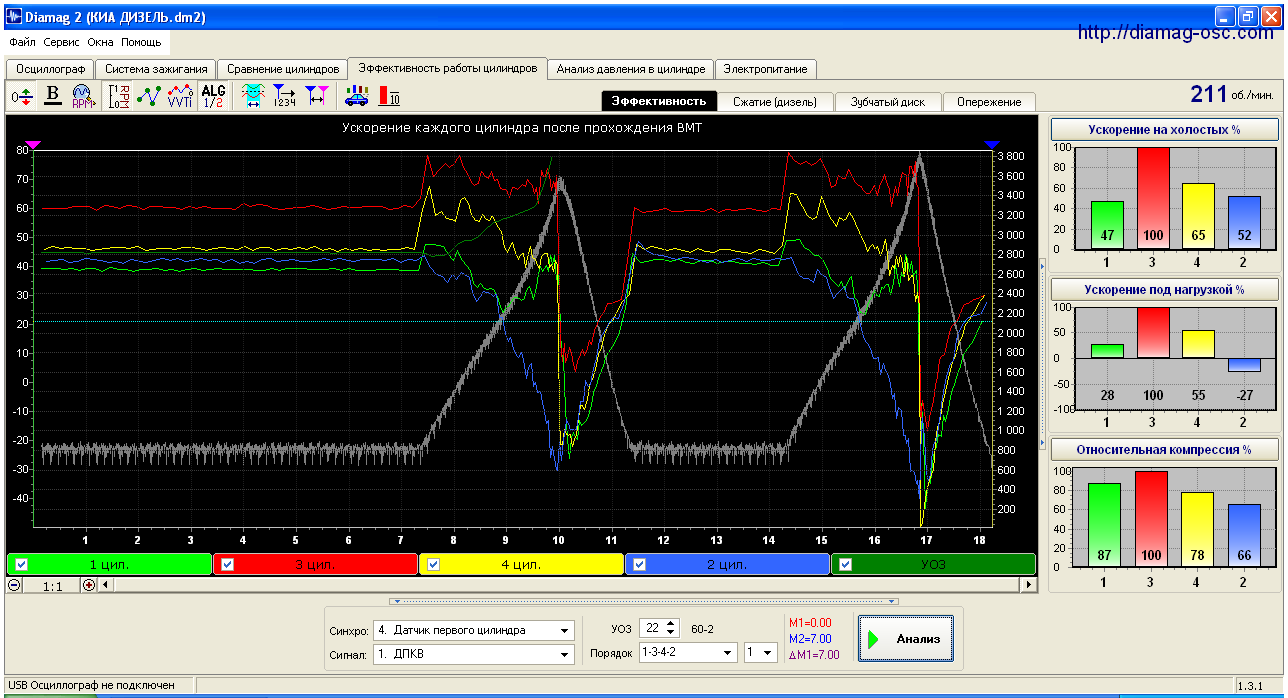The height and width of the screenshot is (698, 1288).
Task: Open the Помощь menu
Action: [141, 43]
